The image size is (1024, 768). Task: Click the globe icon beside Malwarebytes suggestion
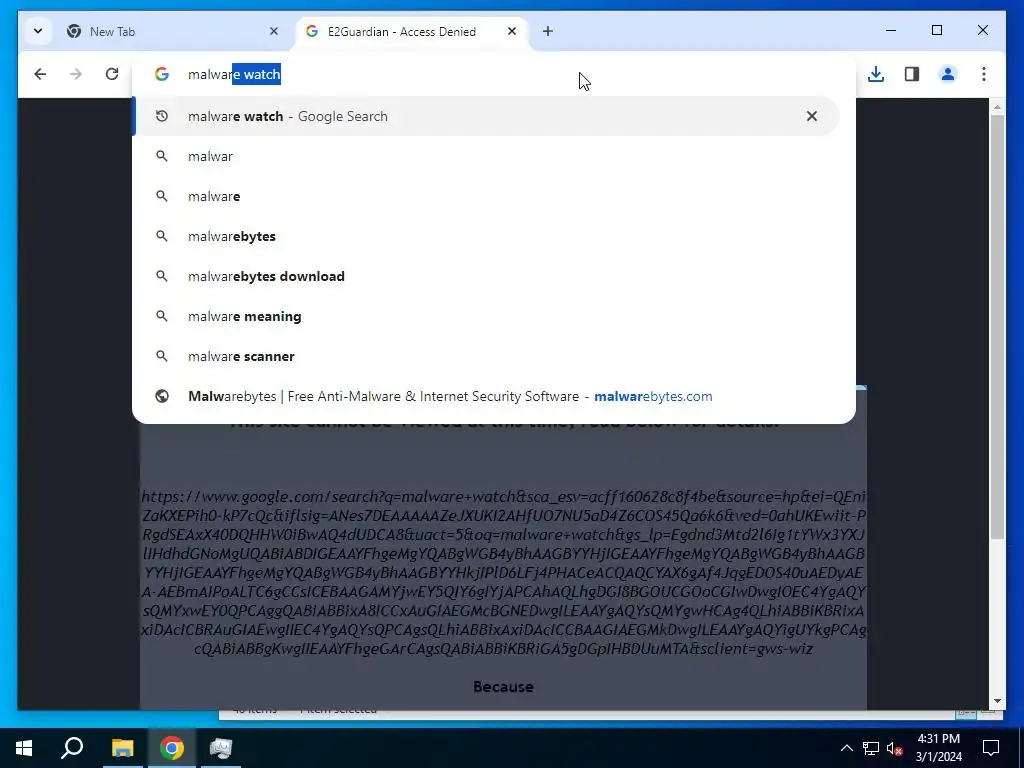[x=162, y=396]
